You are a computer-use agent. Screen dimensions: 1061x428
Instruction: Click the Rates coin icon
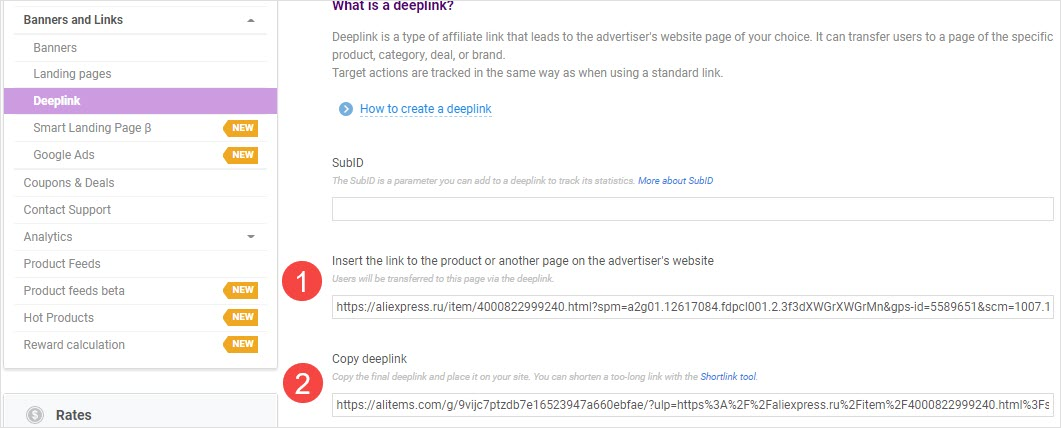pos(36,415)
